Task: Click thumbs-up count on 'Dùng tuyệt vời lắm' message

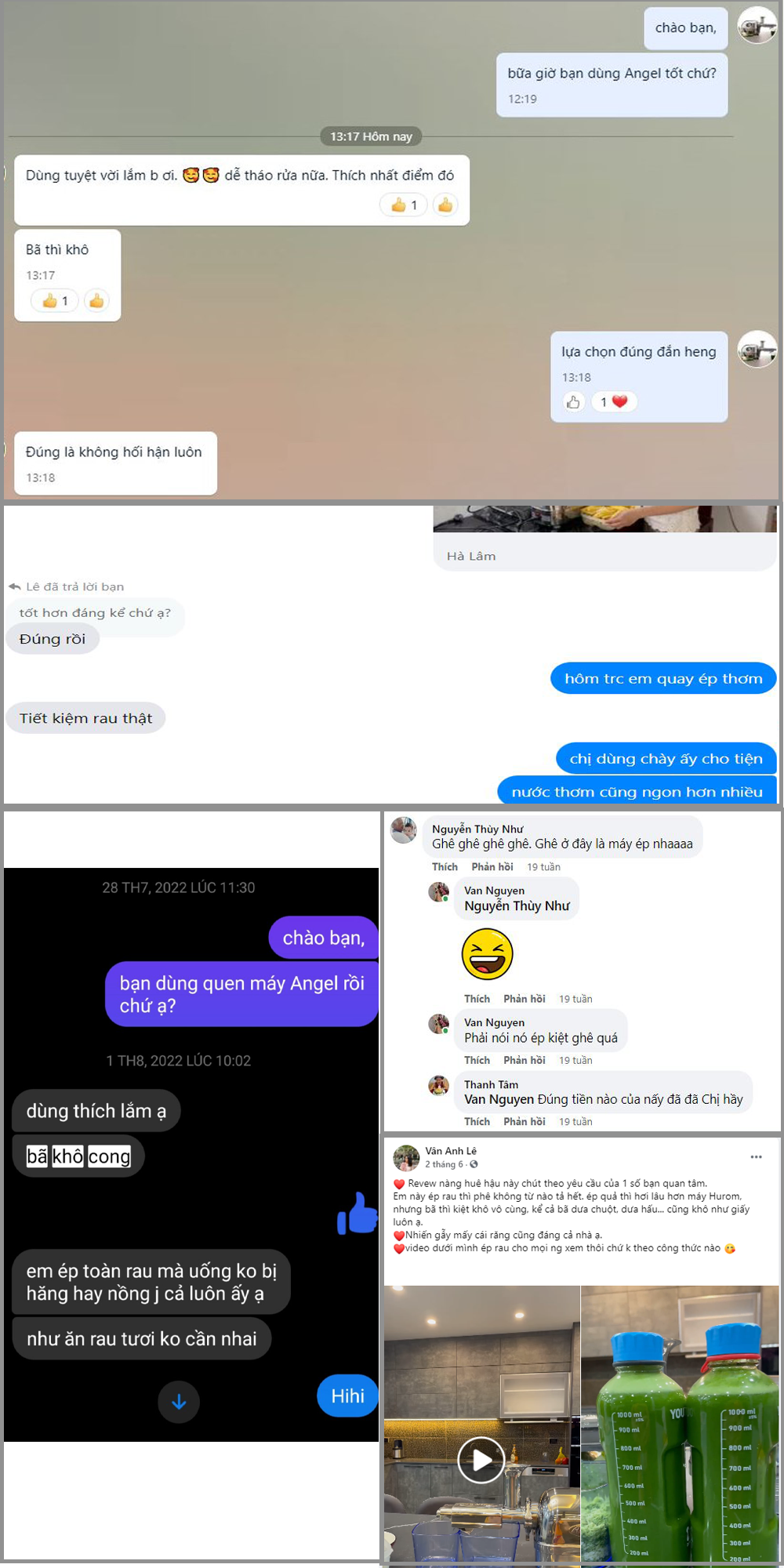Action: 404,205
